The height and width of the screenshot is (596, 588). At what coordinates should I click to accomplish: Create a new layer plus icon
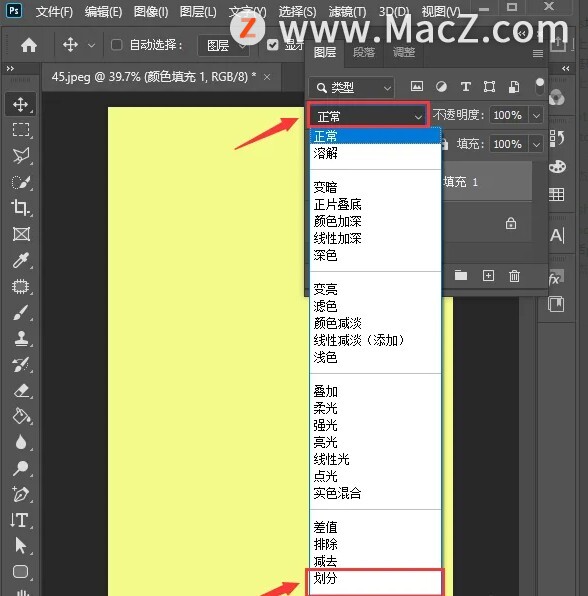[x=488, y=276]
